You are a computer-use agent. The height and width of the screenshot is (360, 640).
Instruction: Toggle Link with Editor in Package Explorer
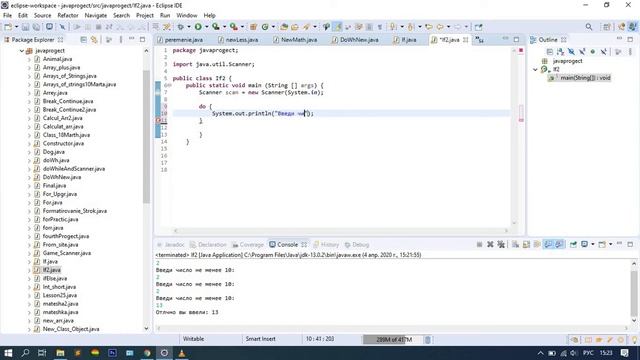94,40
